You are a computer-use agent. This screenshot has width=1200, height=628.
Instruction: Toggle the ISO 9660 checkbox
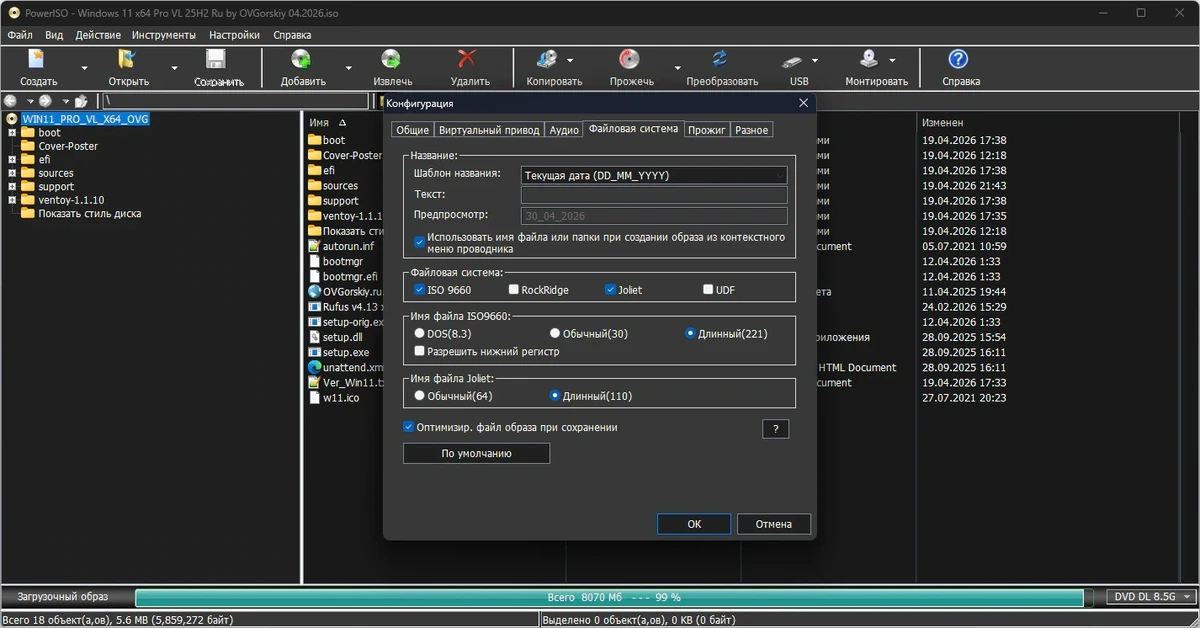coord(419,290)
